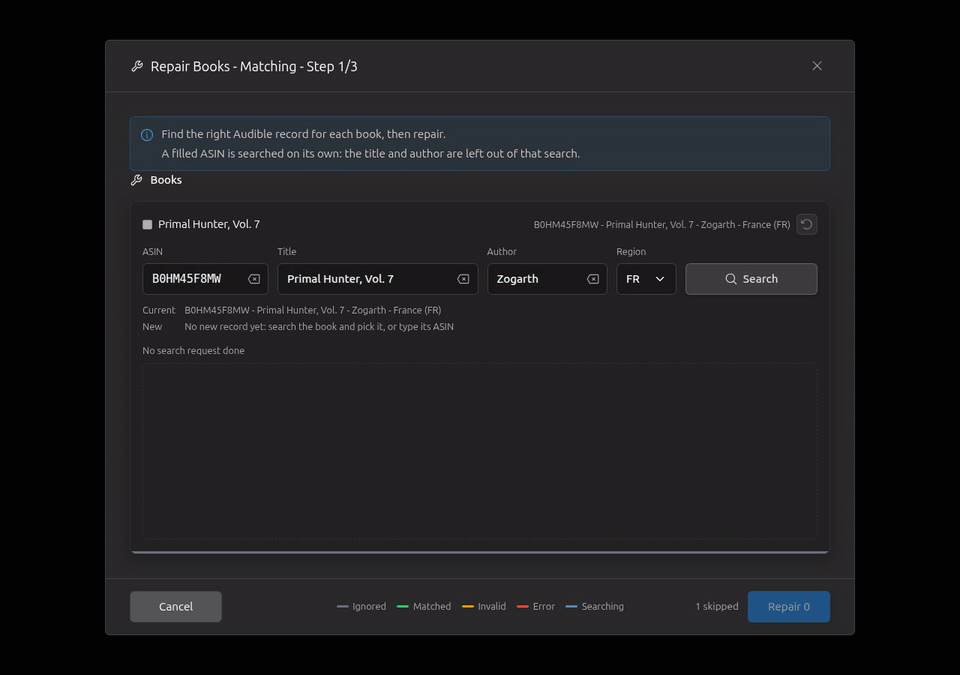Viewport: 960px width, 675px height.
Task: Reset the Primal Hunter, Vol. 7 match
Action: click(x=806, y=224)
